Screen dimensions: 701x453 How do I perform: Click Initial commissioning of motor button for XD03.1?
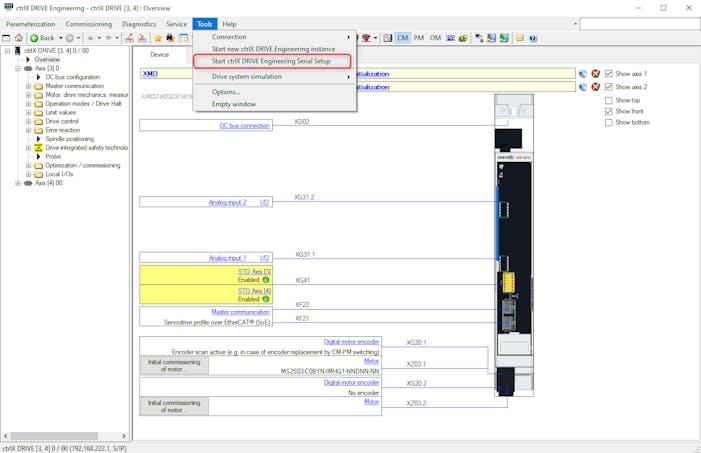tap(174, 366)
